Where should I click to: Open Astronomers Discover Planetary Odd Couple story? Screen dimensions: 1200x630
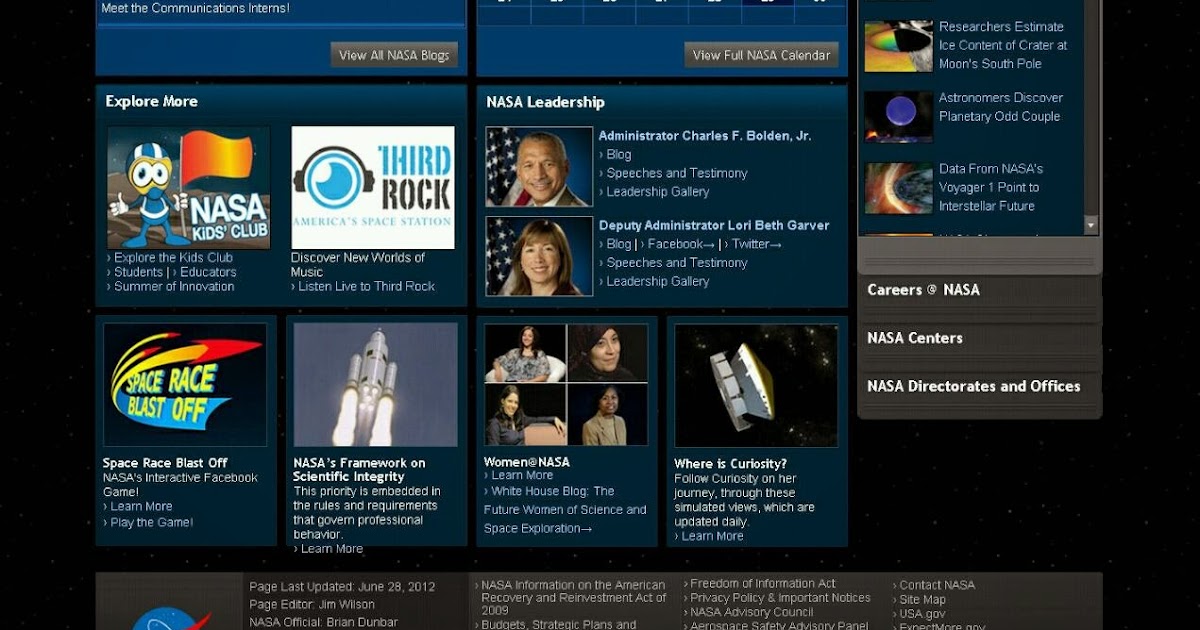pos(1001,107)
